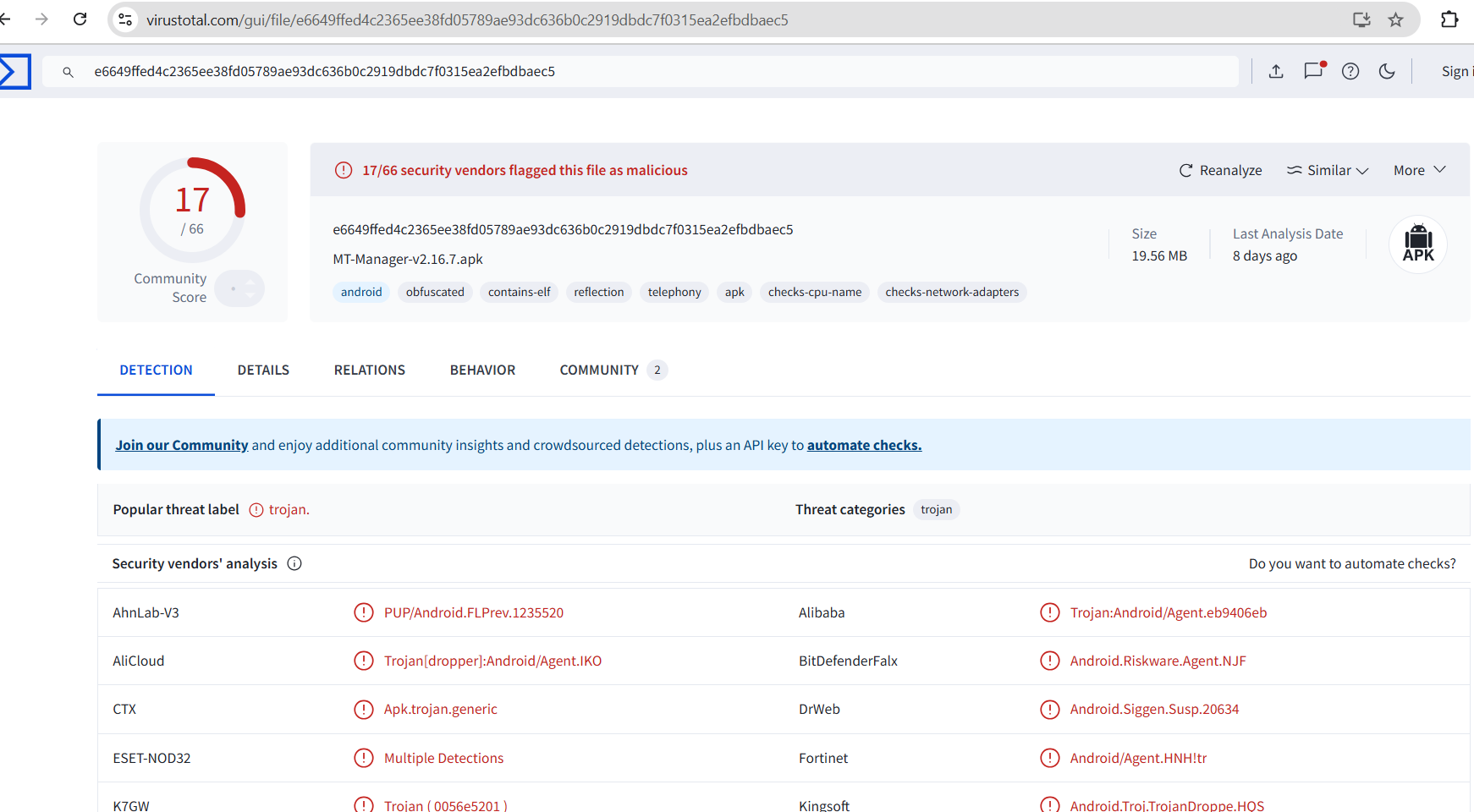Open site information icon in address bar

click(125, 19)
